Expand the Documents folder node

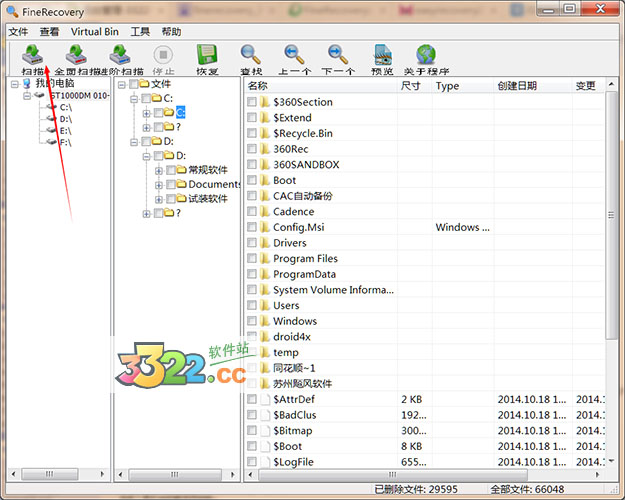159,185
